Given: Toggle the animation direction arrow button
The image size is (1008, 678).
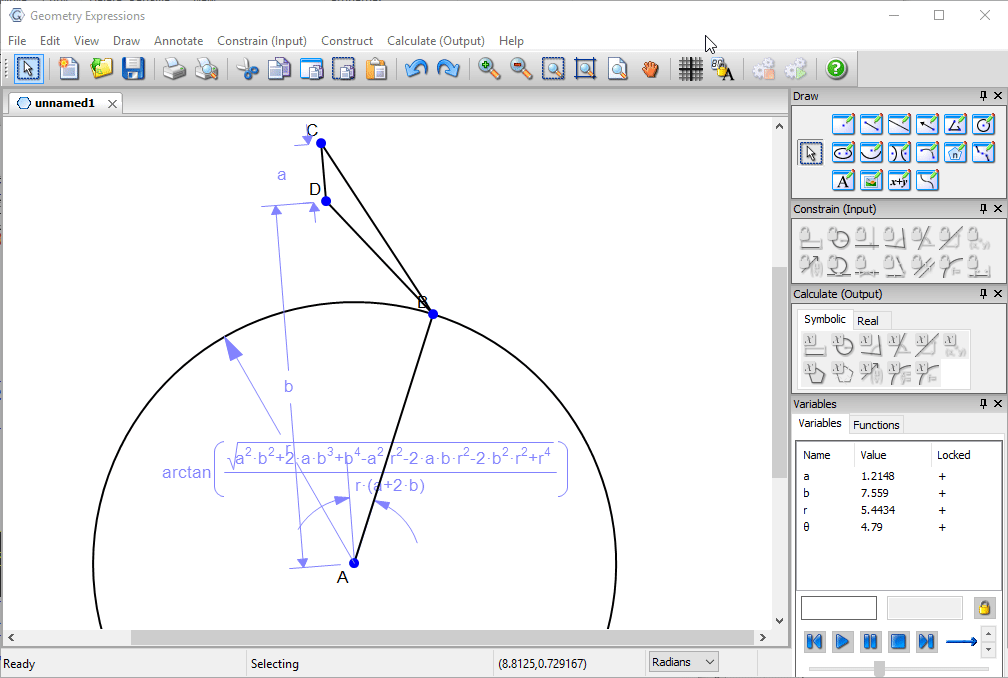Looking at the screenshot, I should coord(961,641).
